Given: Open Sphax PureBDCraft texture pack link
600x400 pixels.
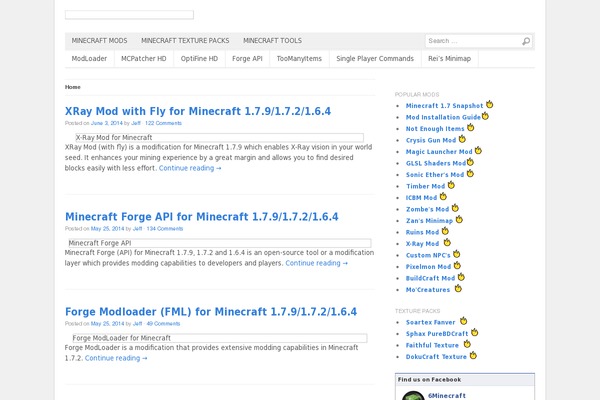Looking at the screenshot, I should coord(437,333).
